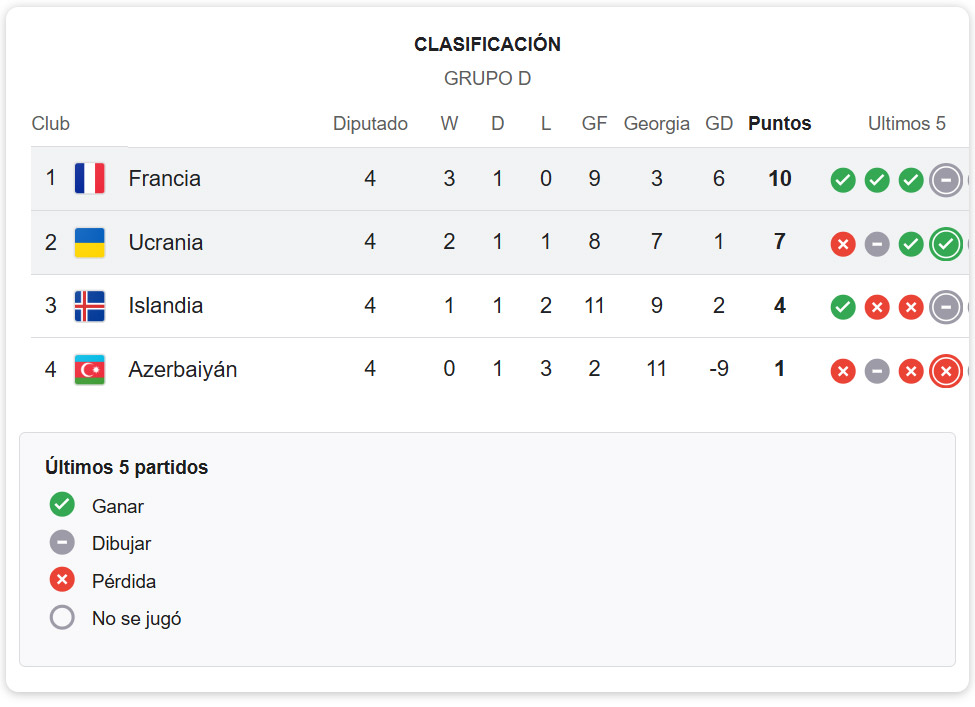Open the Francia team link
Screen dimensions: 975x707
point(165,177)
